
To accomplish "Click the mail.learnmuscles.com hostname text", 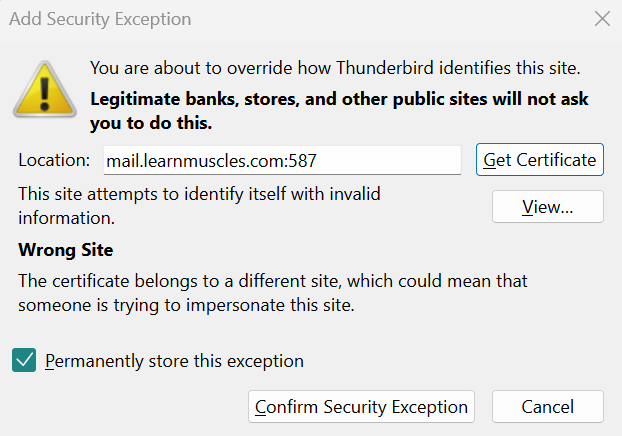I will [195, 161].
